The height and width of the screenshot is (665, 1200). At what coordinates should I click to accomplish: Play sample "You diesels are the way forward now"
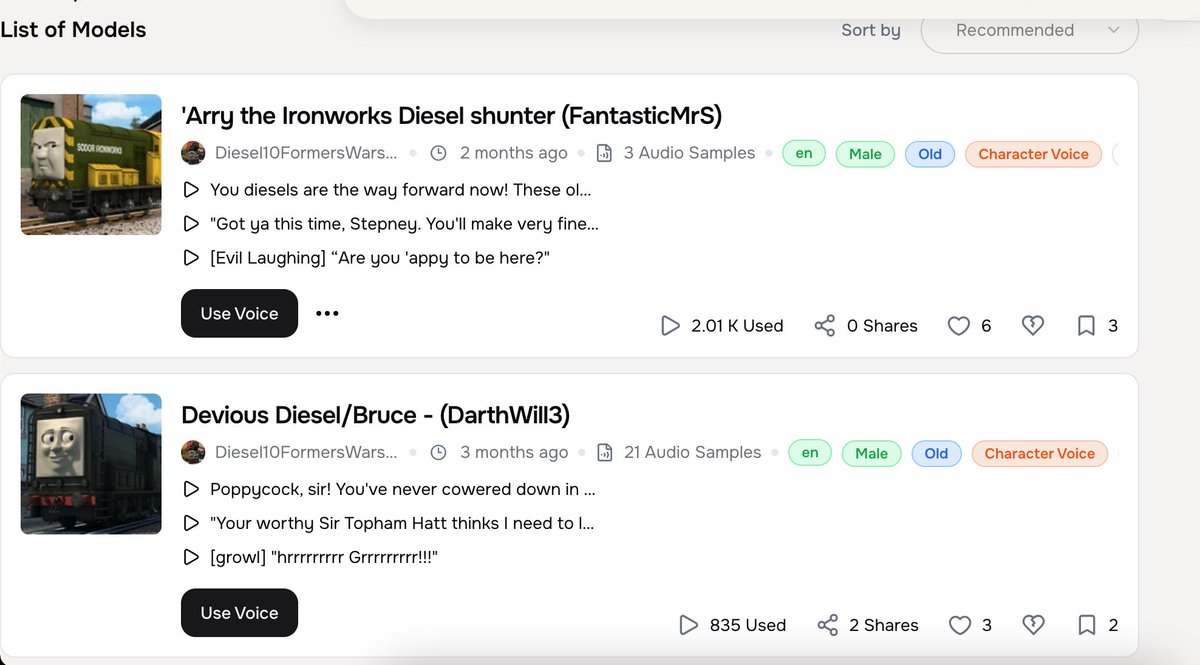pos(191,190)
